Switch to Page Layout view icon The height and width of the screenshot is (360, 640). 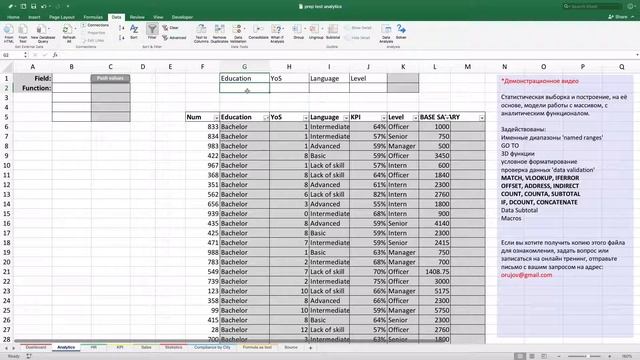pos(531,356)
